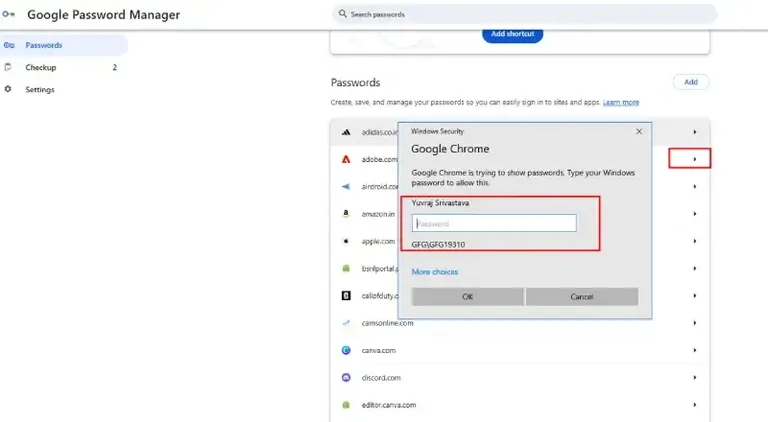Open the Checkup section

coord(64,67)
